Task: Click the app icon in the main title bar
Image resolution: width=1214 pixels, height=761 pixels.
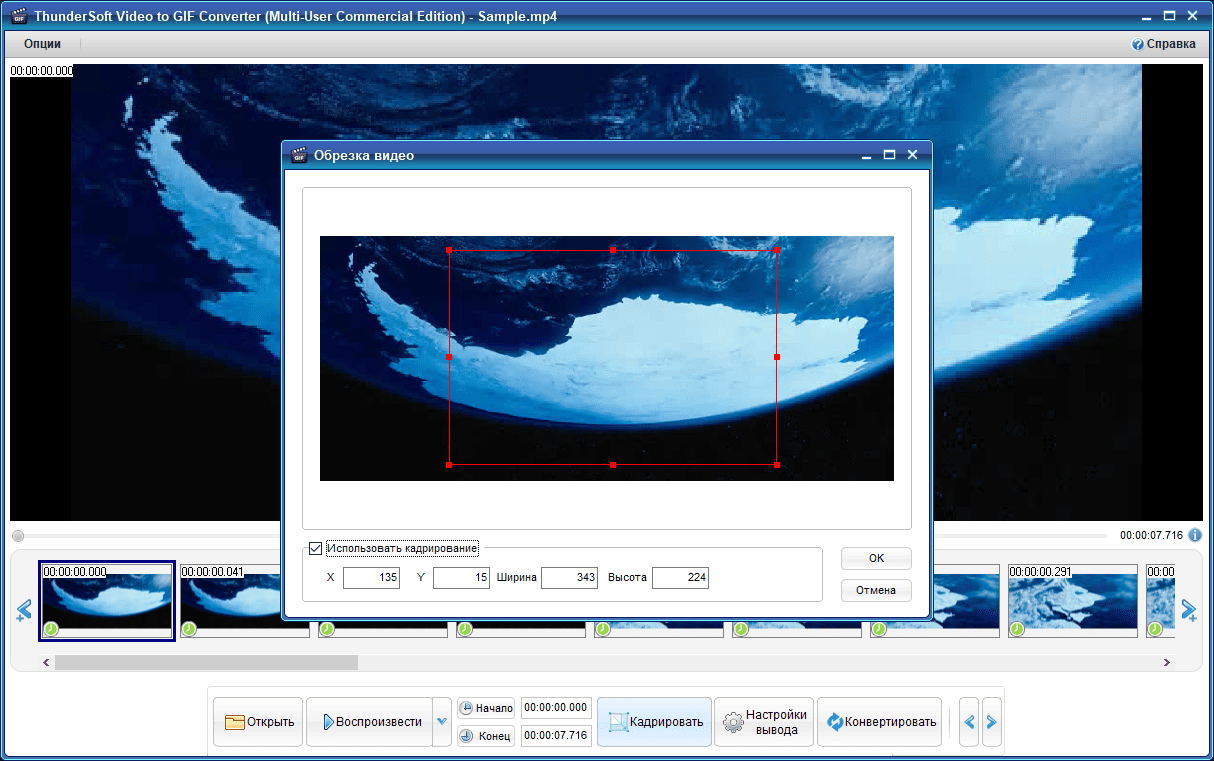Action: coord(17,16)
